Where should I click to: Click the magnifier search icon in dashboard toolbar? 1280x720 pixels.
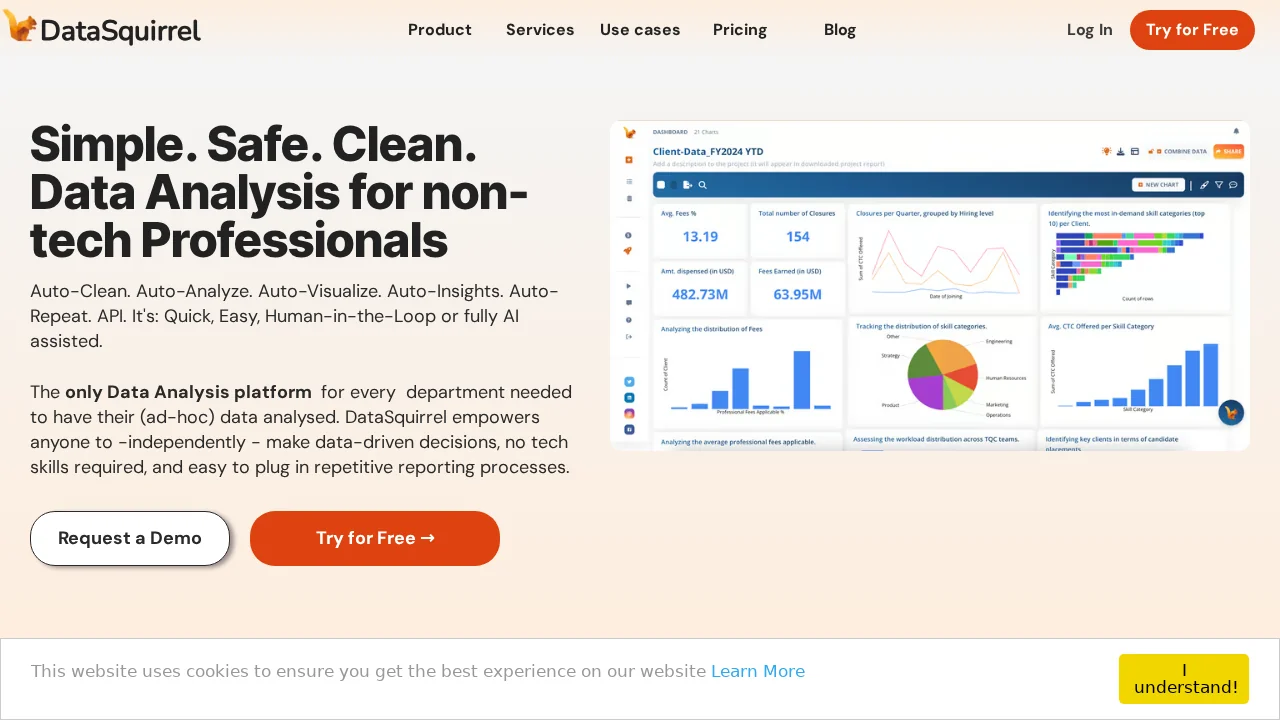point(703,185)
